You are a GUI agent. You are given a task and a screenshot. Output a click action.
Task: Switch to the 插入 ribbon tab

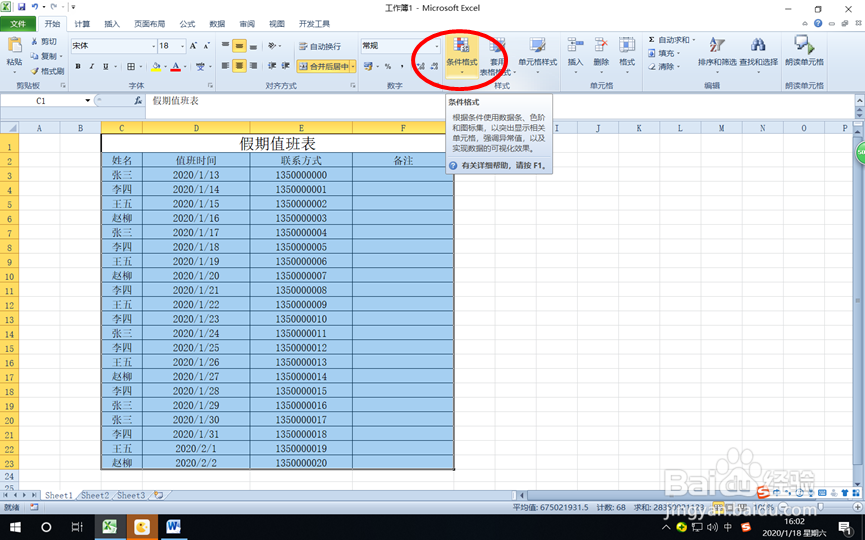[112, 24]
